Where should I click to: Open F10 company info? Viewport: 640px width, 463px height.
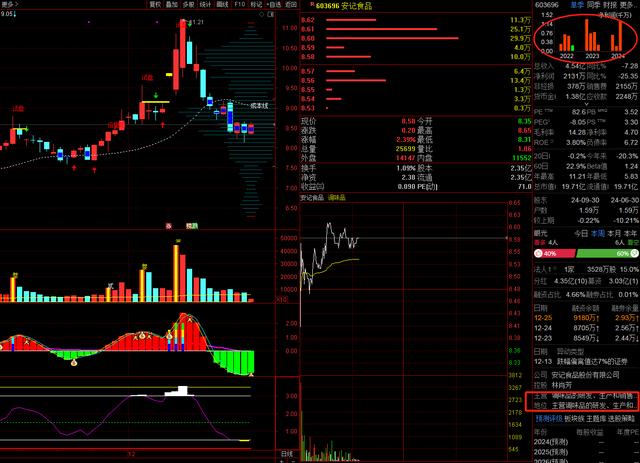(240, 4)
